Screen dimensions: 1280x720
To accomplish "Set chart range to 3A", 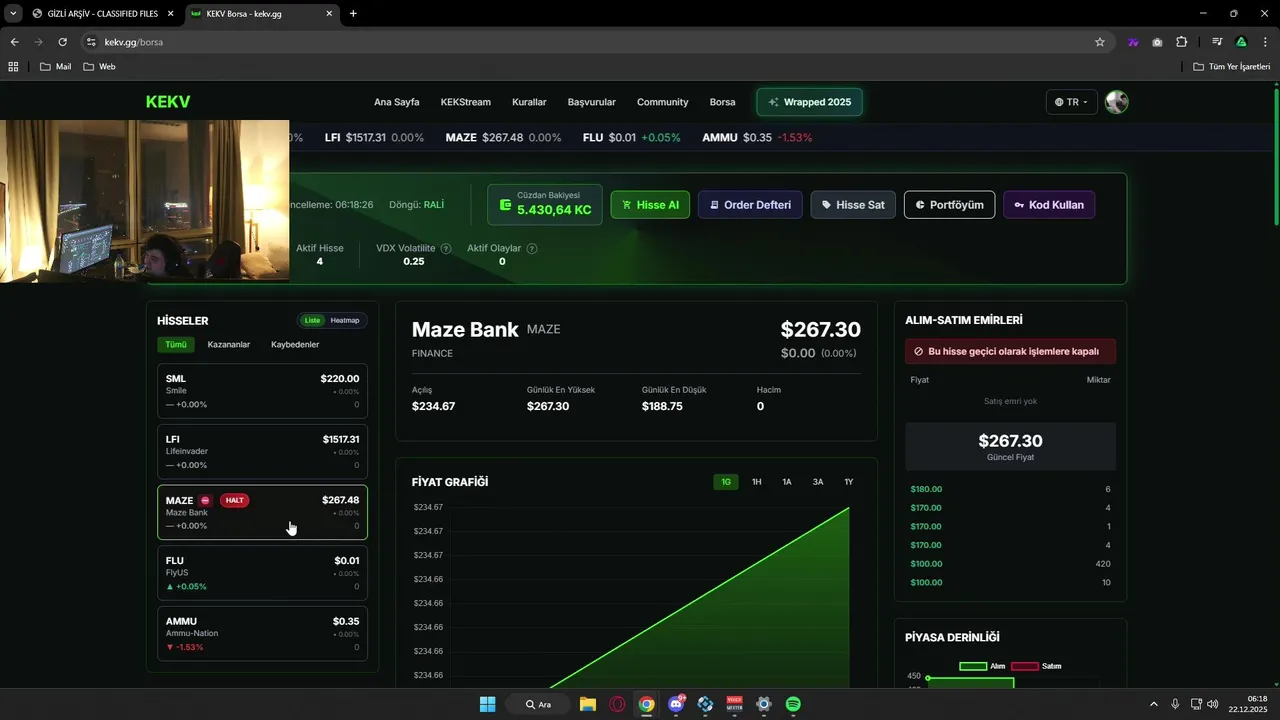I will coord(818,482).
